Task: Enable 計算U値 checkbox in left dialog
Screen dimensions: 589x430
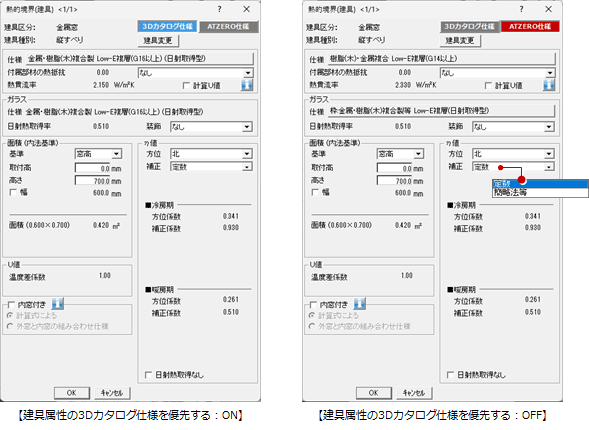Action: (x=186, y=86)
